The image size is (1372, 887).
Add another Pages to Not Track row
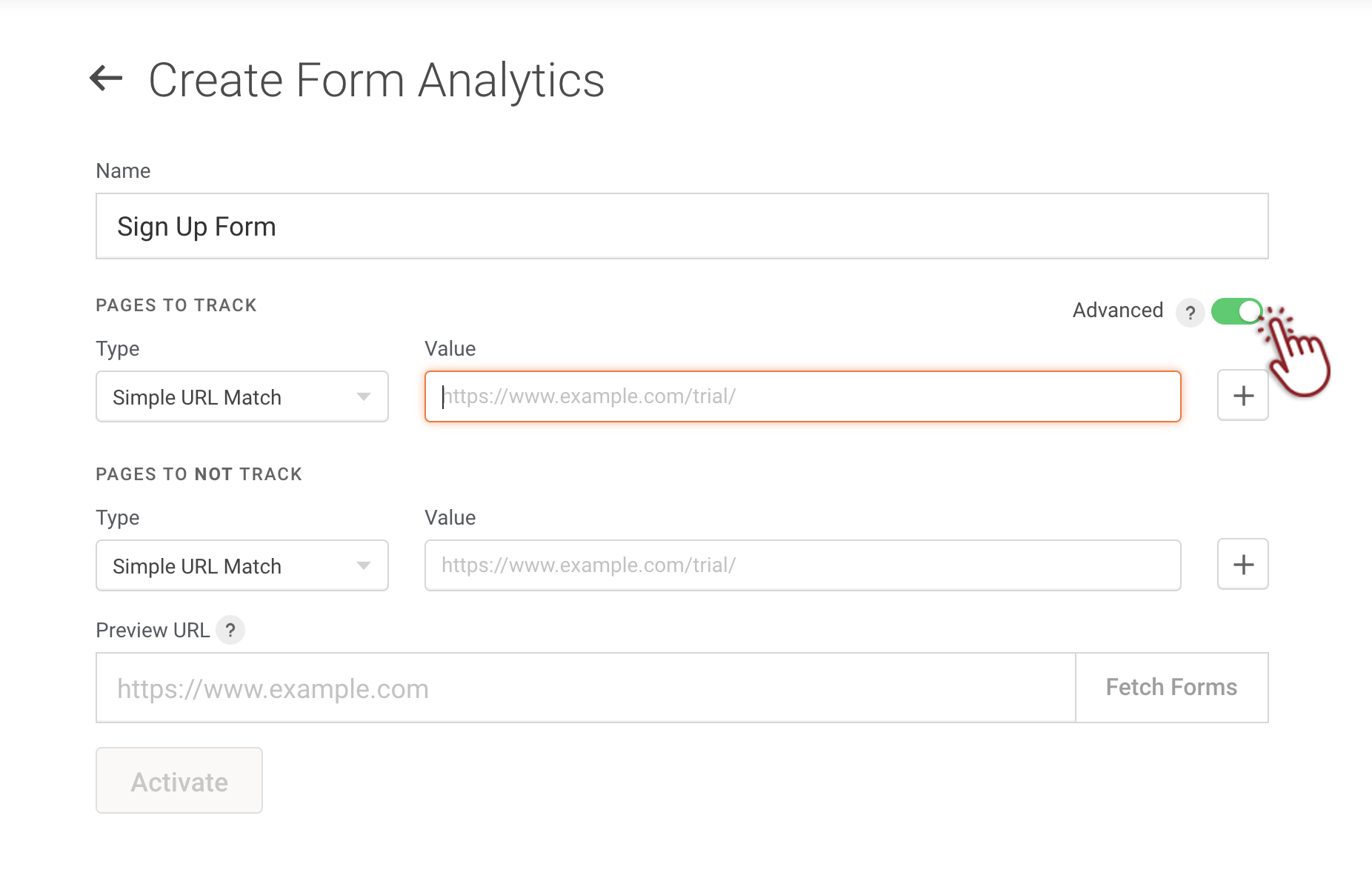(1242, 565)
